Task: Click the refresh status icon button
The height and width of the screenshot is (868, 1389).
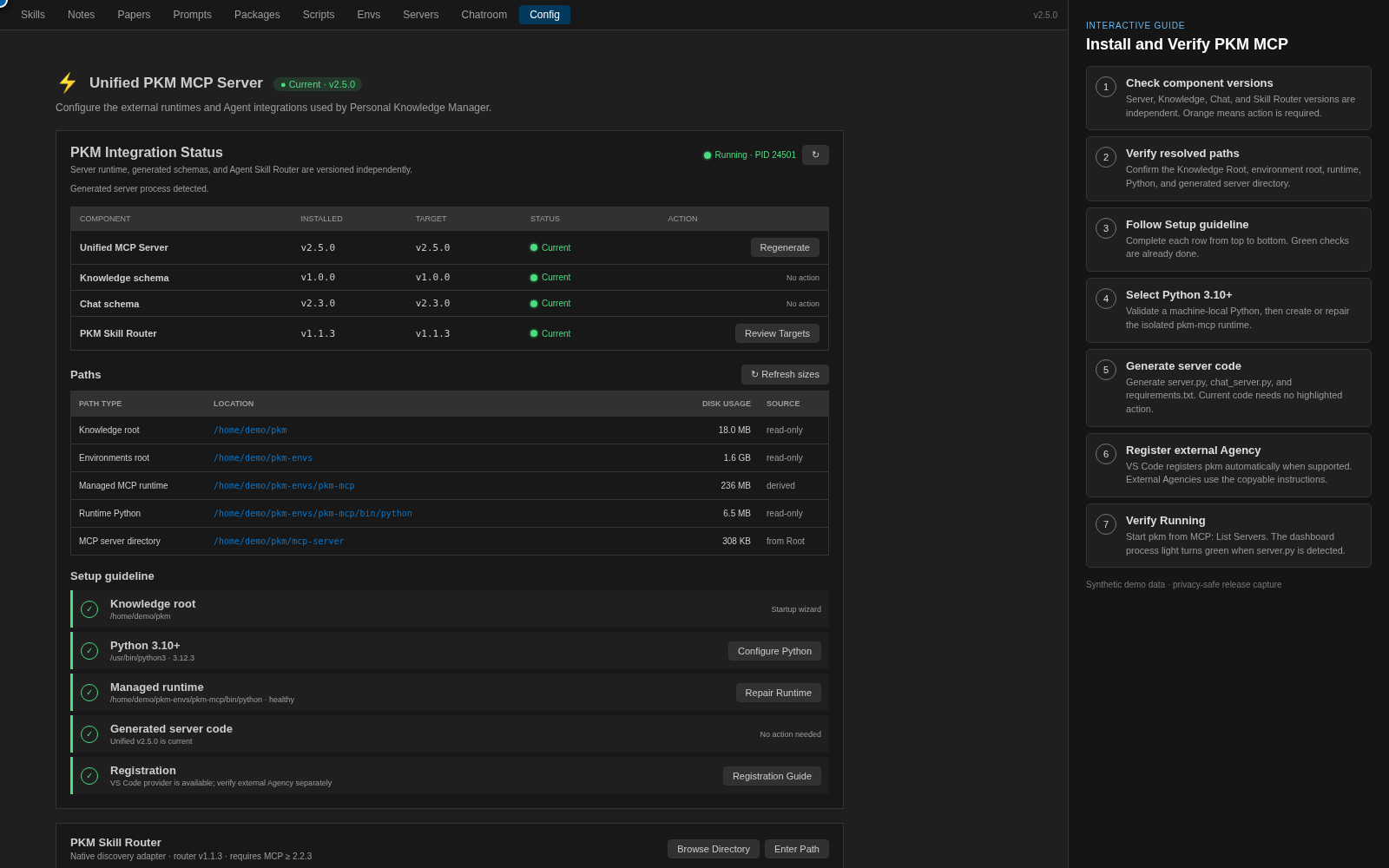Action: pyautogui.click(x=815, y=155)
